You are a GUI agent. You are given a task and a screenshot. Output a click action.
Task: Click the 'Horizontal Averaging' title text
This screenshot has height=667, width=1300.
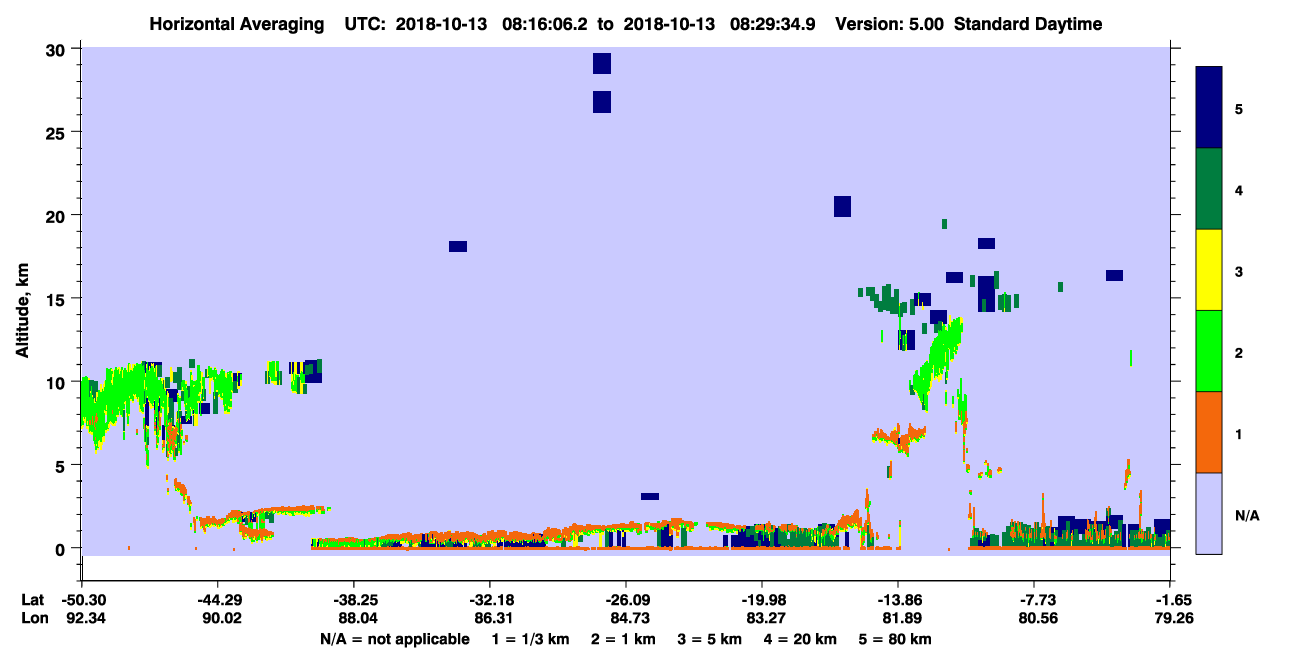[x=235, y=24]
